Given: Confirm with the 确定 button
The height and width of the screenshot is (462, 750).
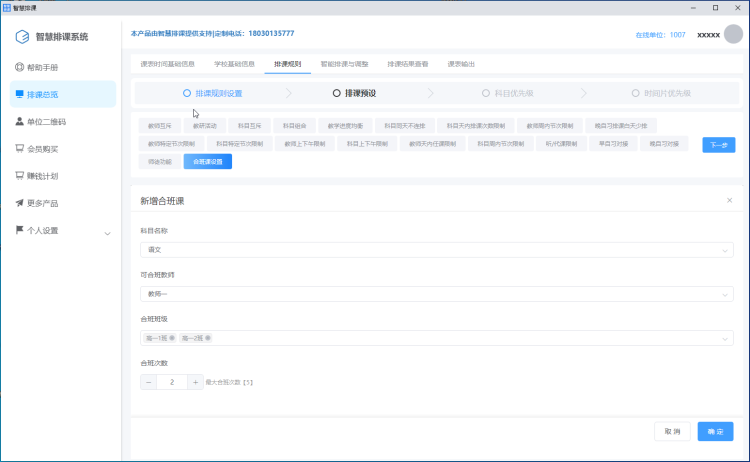Looking at the screenshot, I should tap(715, 431).
